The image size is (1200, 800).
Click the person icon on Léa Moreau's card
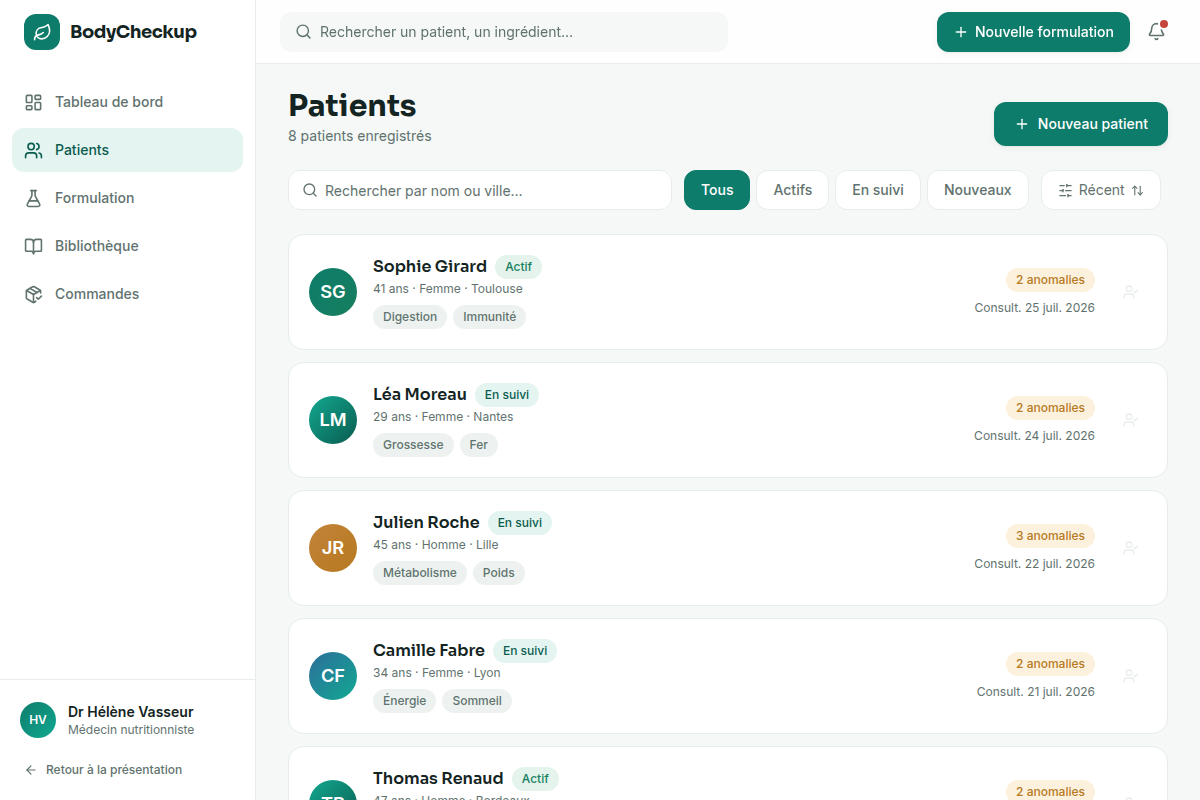pos(1131,420)
